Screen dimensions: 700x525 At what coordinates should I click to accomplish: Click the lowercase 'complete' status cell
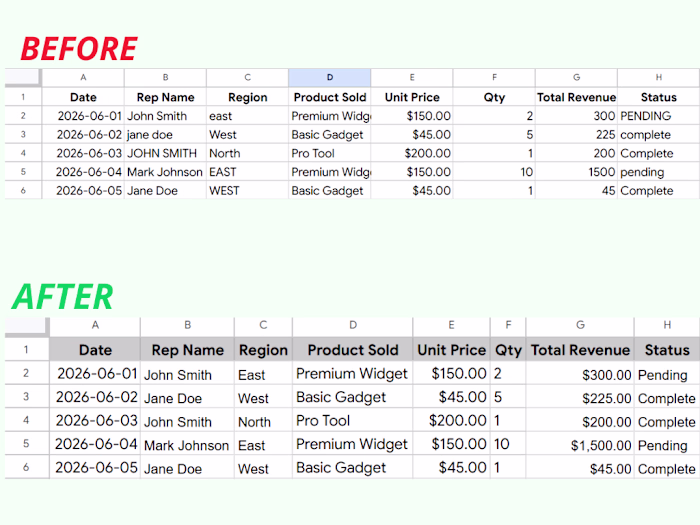coord(659,134)
